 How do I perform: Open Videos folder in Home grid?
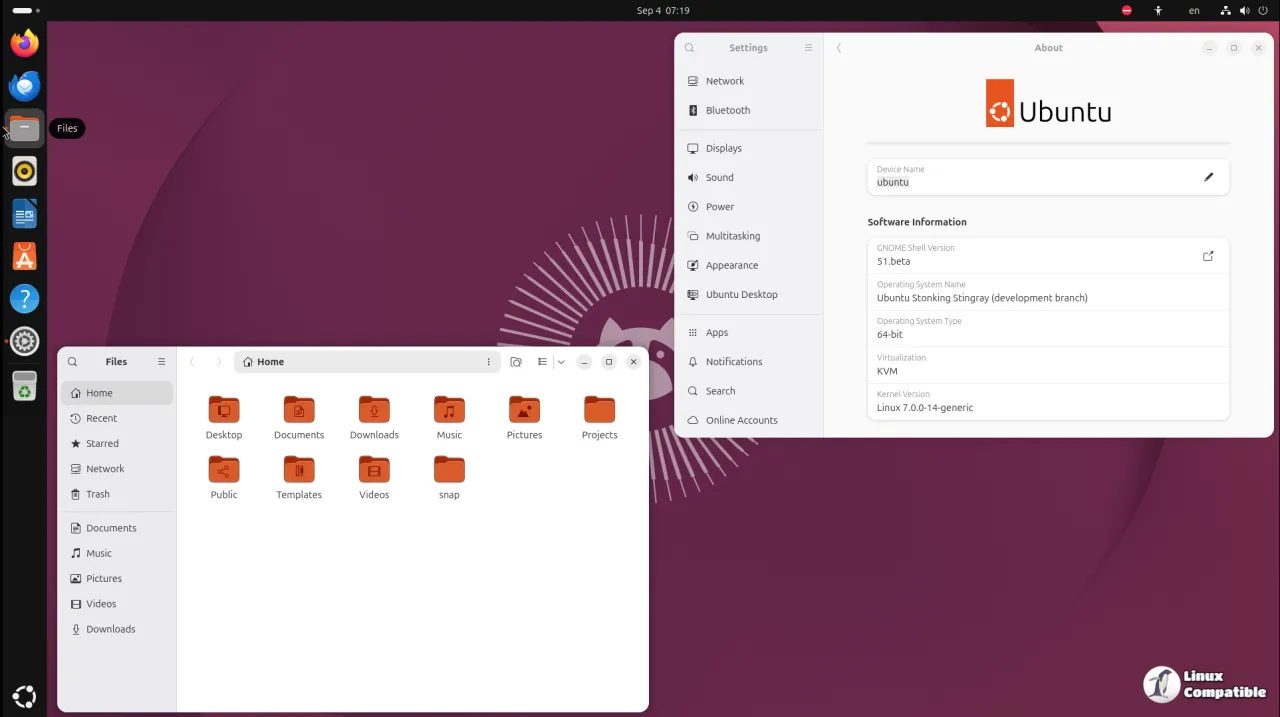[x=374, y=477]
